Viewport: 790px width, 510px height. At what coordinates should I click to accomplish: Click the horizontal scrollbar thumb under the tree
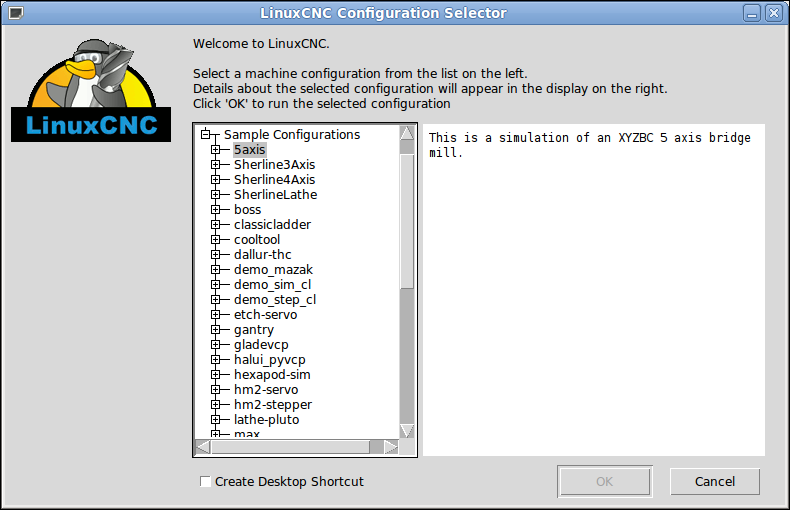coord(291,446)
